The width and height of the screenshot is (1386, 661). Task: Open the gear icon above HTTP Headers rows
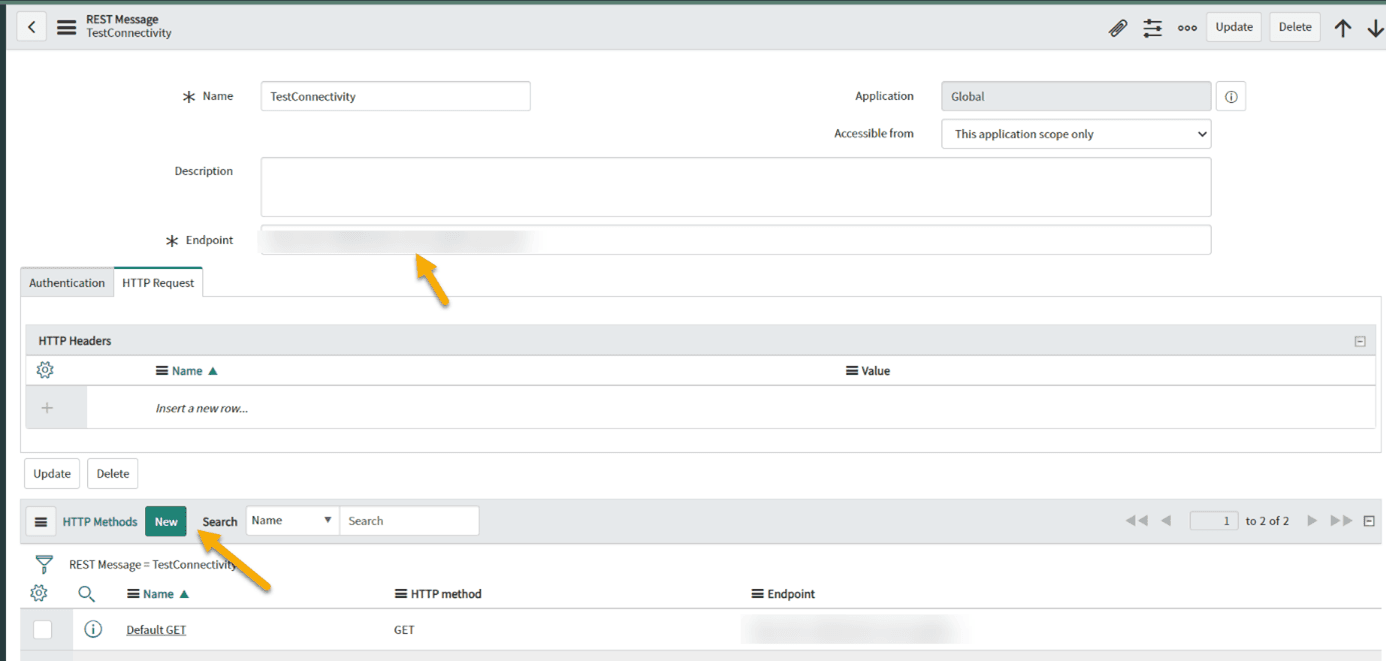pos(44,370)
